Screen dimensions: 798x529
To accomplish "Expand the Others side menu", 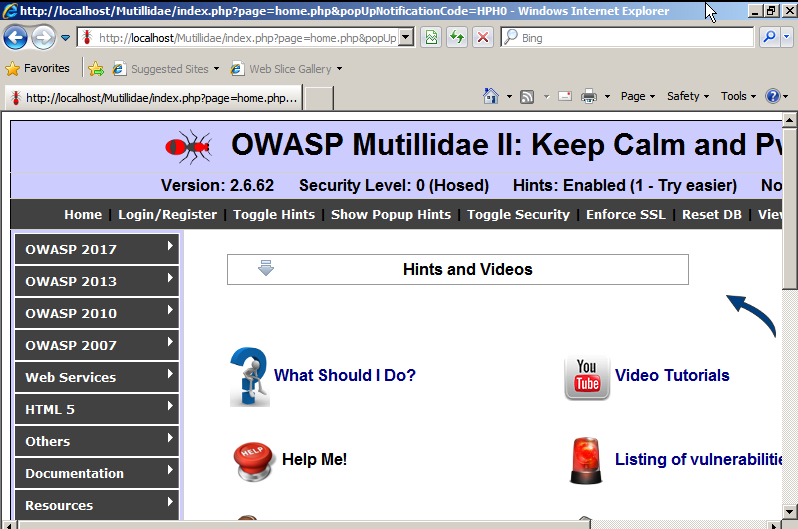I will point(97,441).
